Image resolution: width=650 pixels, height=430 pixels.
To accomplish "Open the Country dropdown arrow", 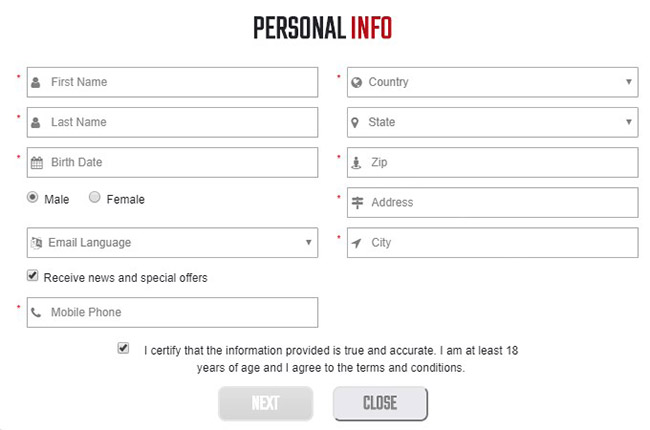I will (x=629, y=82).
